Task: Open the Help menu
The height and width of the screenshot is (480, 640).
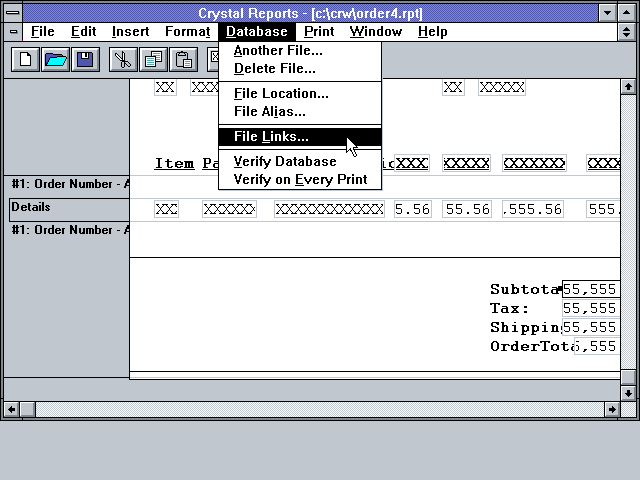Action: coord(432,31)
